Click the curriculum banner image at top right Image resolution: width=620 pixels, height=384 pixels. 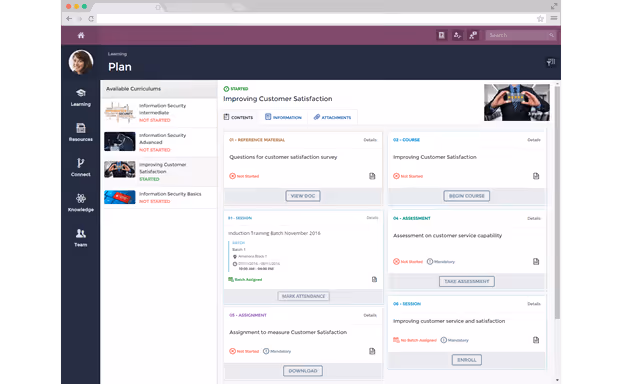[517, 102]
